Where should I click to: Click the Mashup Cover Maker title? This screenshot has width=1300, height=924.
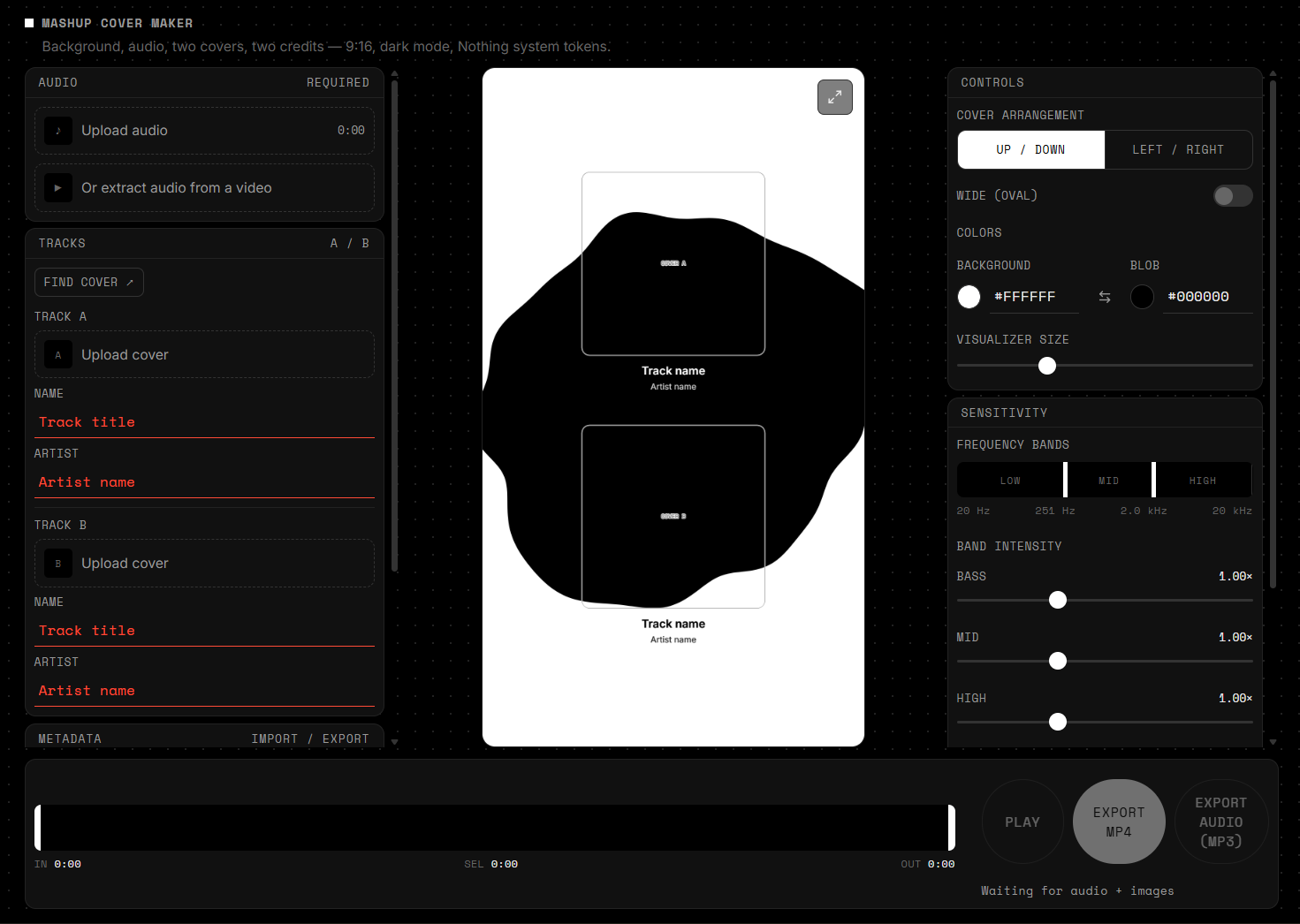pyautogui.click(x=117, y=24)
